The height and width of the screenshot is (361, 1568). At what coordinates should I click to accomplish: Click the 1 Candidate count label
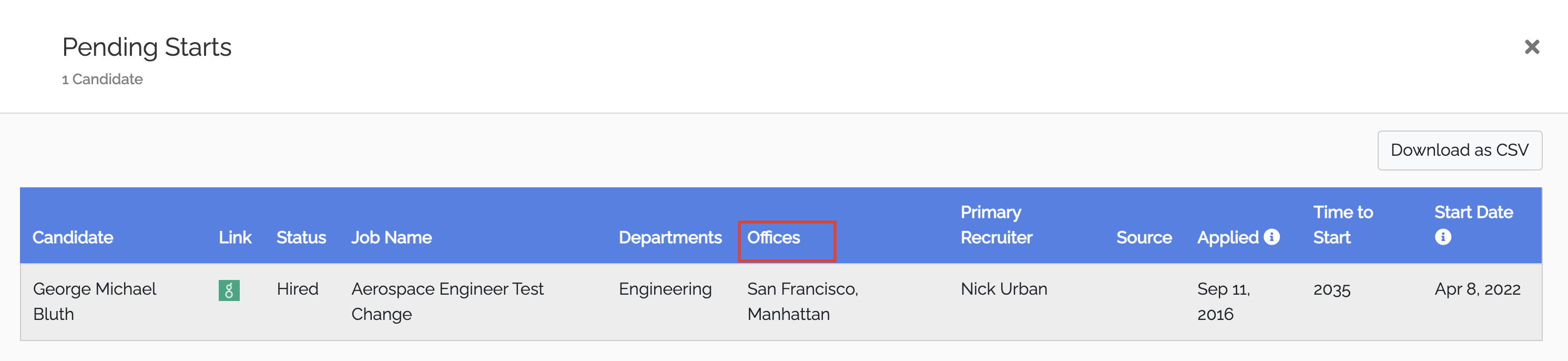coord(102,78)
